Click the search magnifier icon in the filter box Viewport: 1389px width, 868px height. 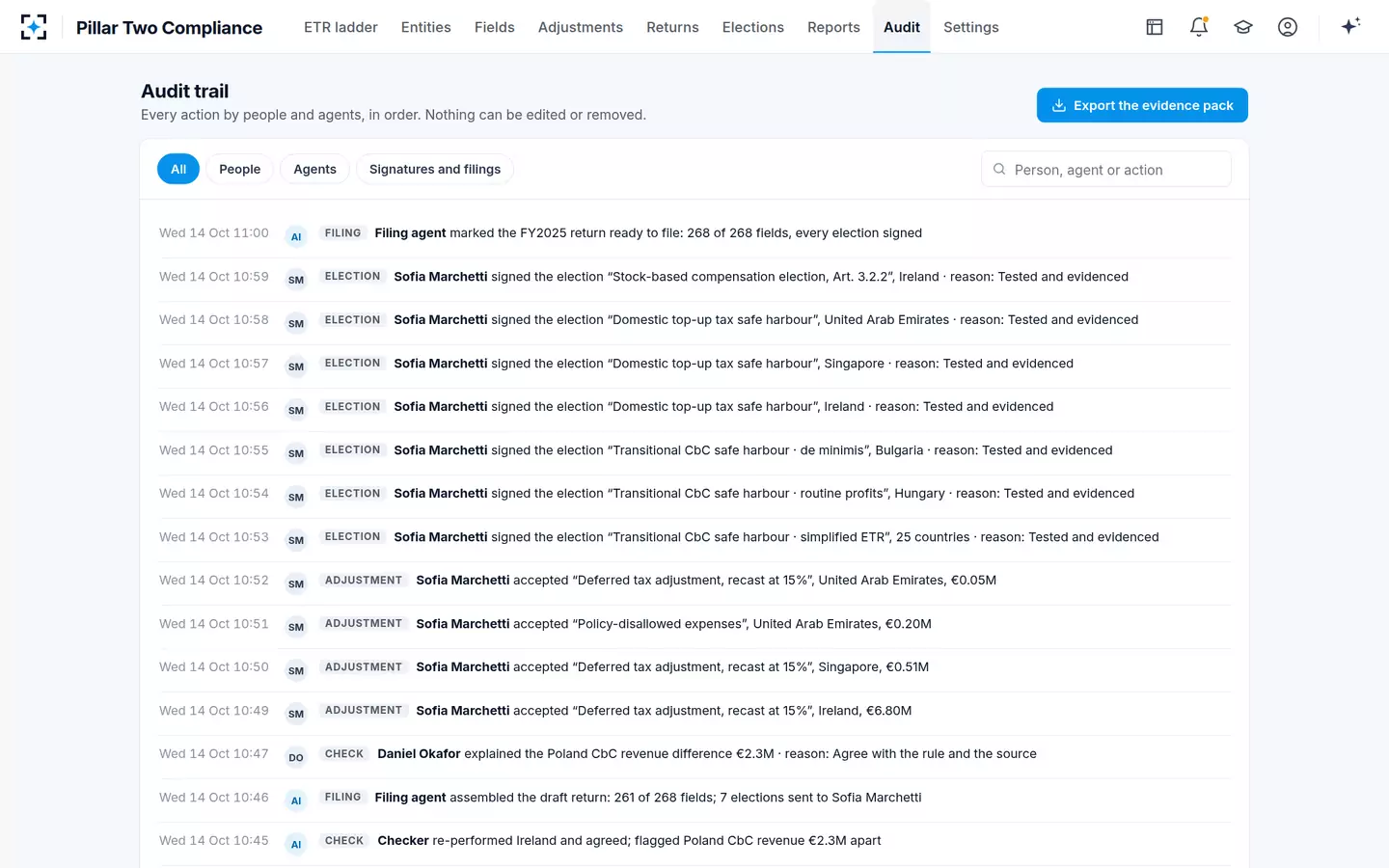point(999,169)
